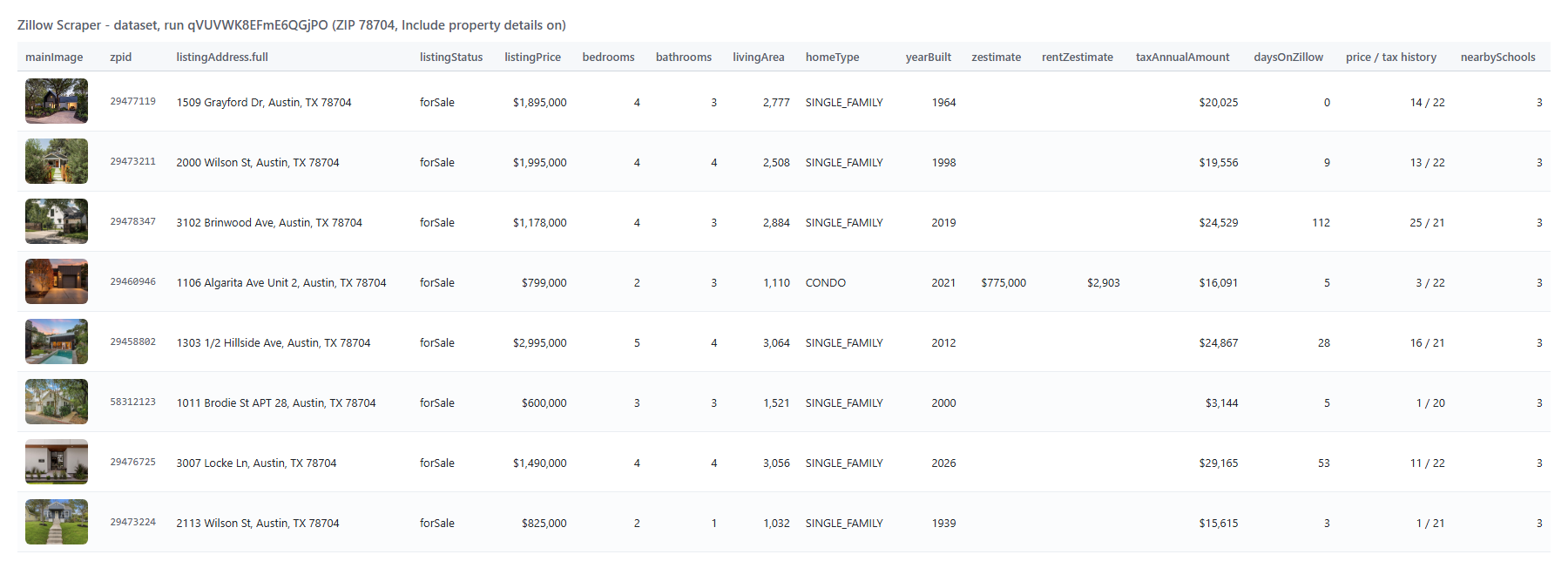Select listing price $1,895,000

pyautogui.click(x=539, y=103)
